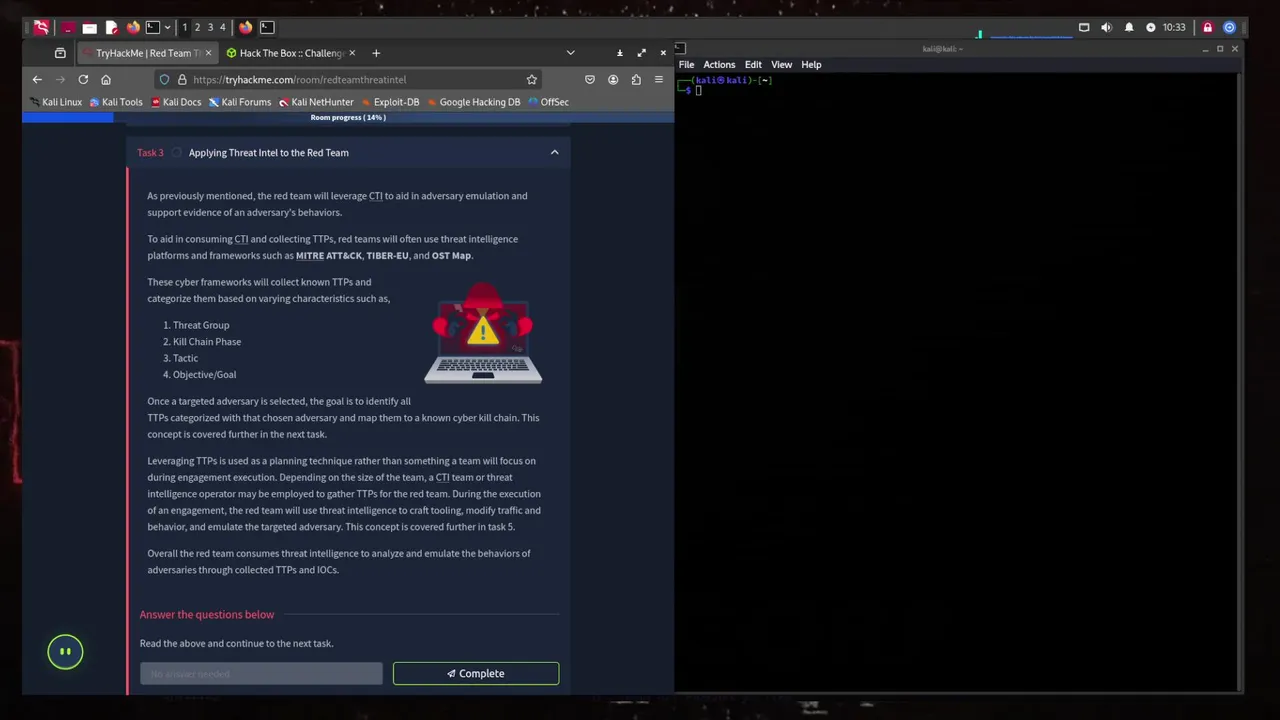
Task: Switch to workspace 2
Action: [x=197, y=27]
